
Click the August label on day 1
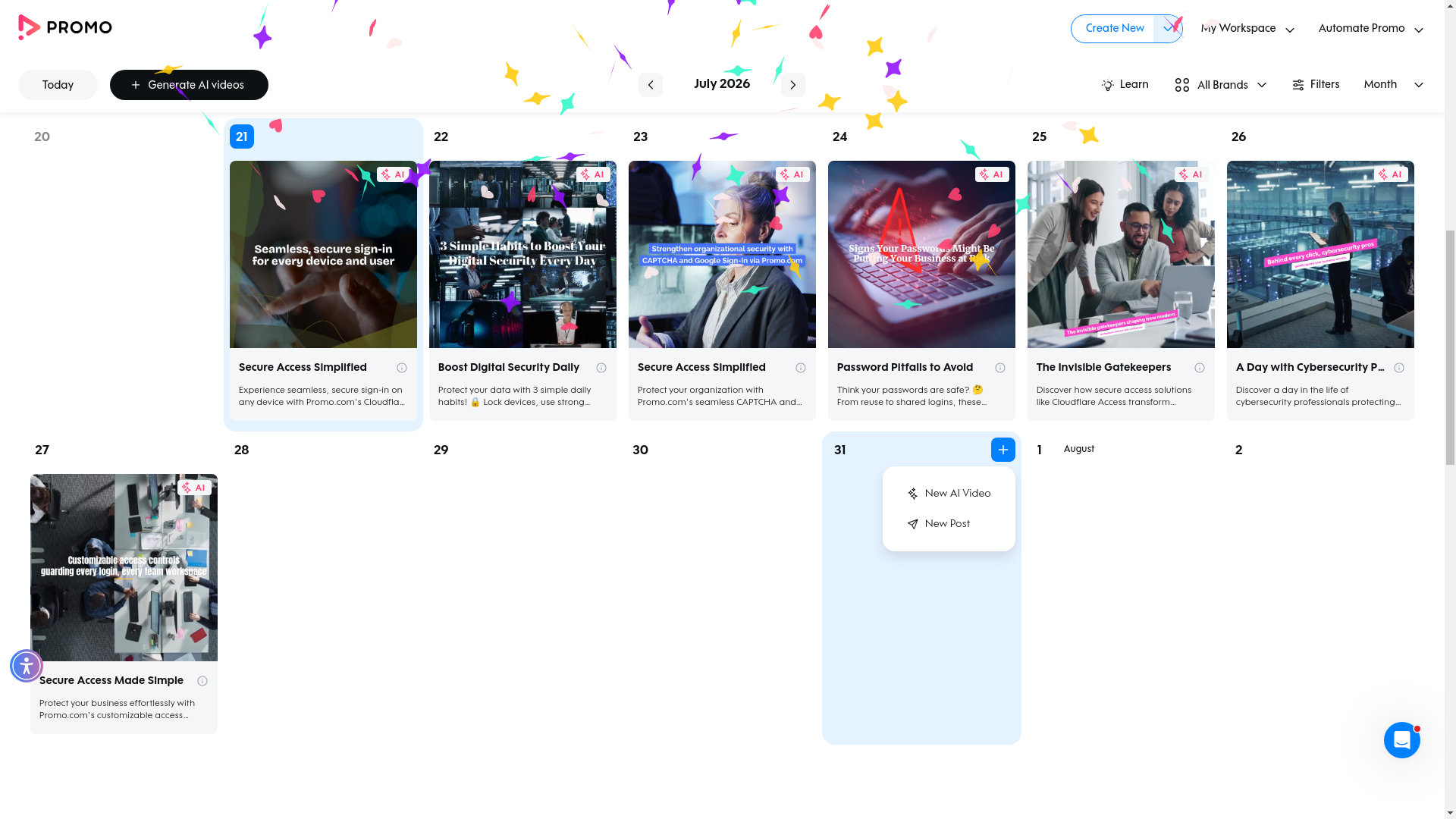(x=1078, y=450)
